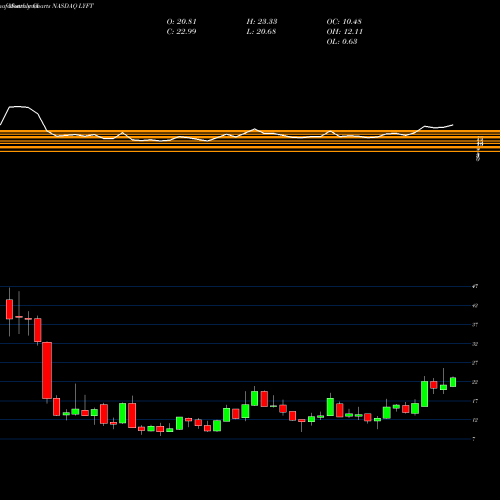500x500 pixels.
Task: Select the open value O: 20.81
Action: click(182, 22)
